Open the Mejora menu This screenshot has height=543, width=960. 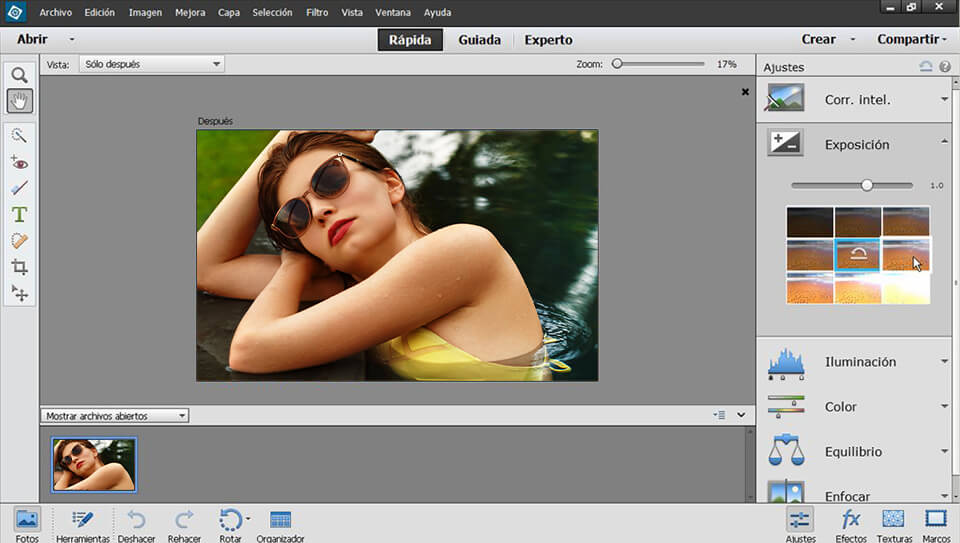[190, 12]
